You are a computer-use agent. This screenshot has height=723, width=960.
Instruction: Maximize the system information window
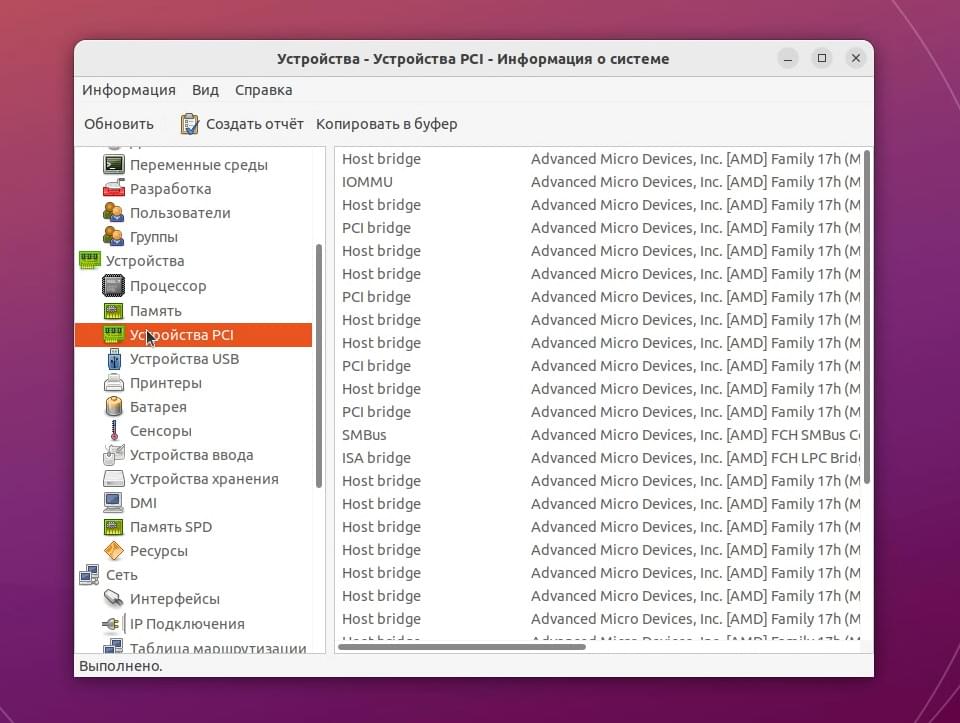tap(822, 58)
